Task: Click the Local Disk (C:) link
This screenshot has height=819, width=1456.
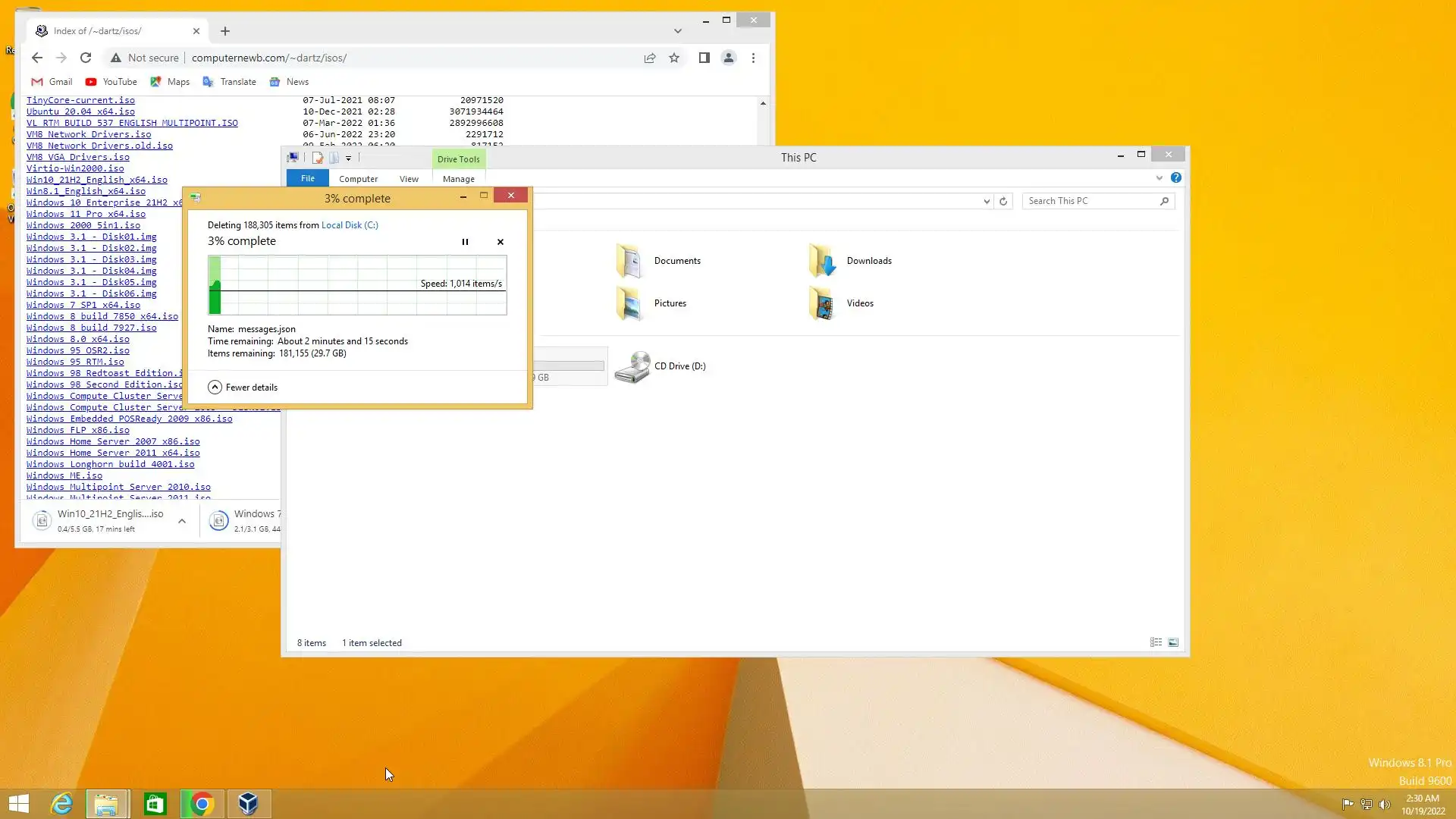Action: (350, 225)
